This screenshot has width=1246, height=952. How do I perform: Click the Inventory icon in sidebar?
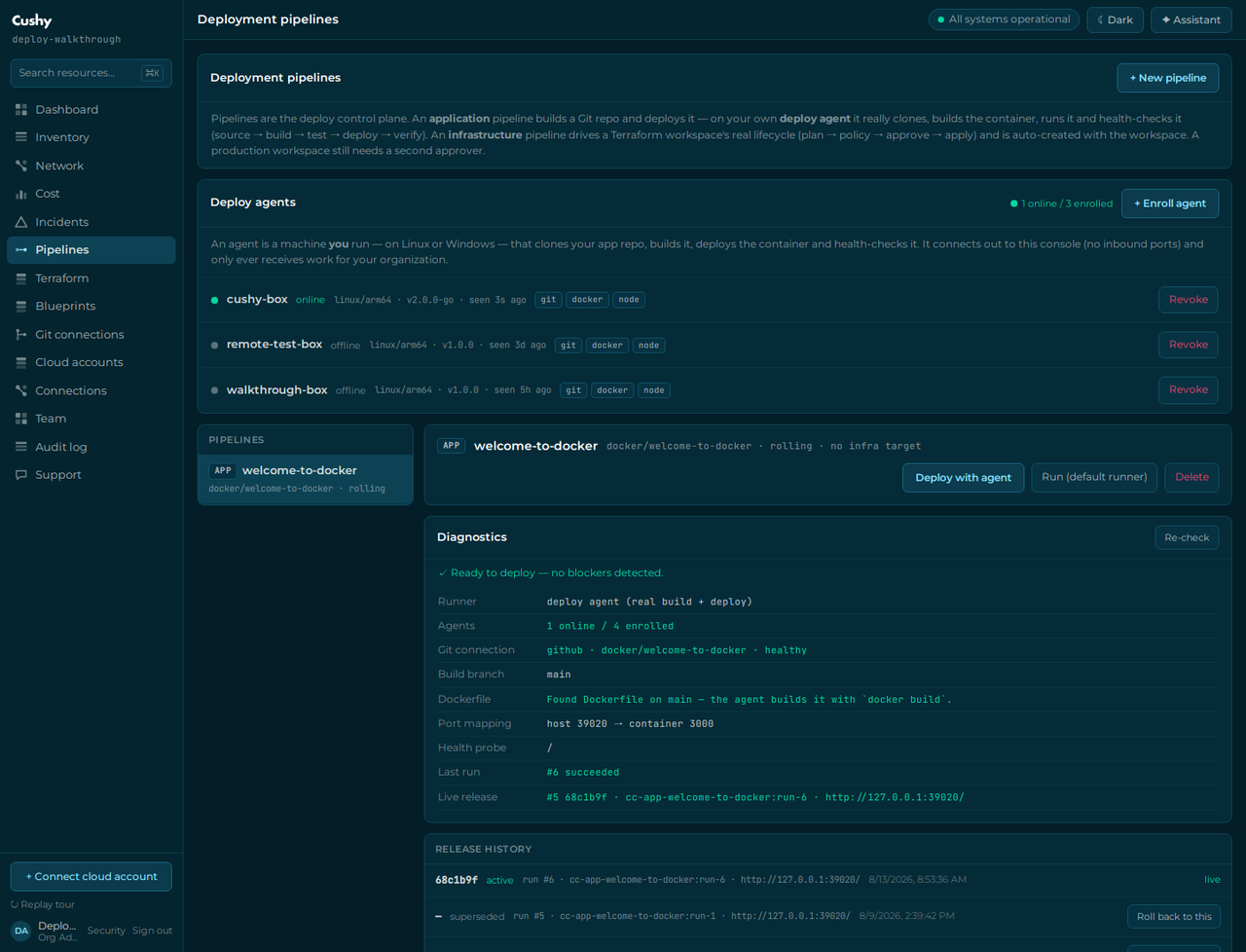(x=21, y=137)
